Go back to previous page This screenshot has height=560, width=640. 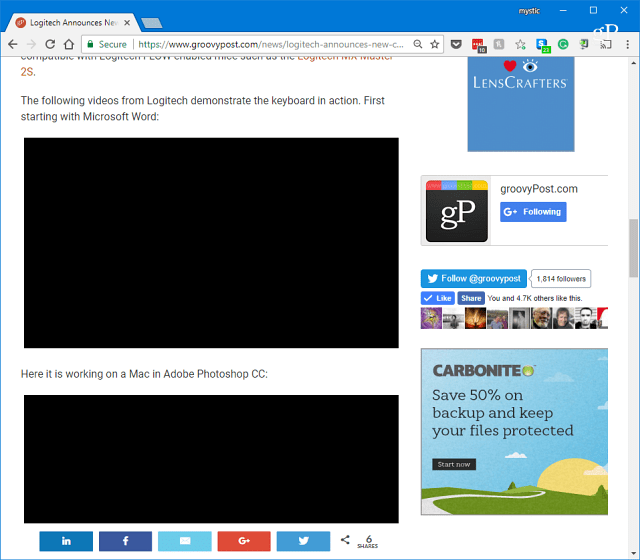pyautogui.click(x=13, y=44)
